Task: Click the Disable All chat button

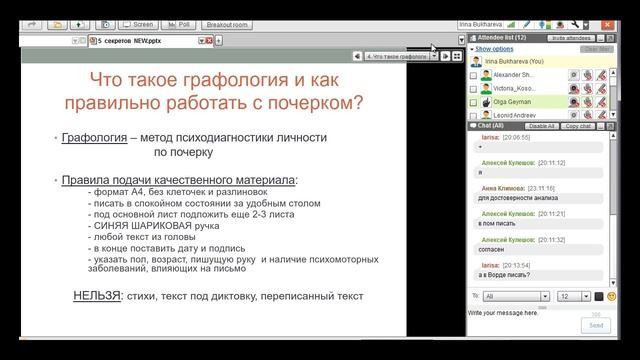Action: pos(542,126)
